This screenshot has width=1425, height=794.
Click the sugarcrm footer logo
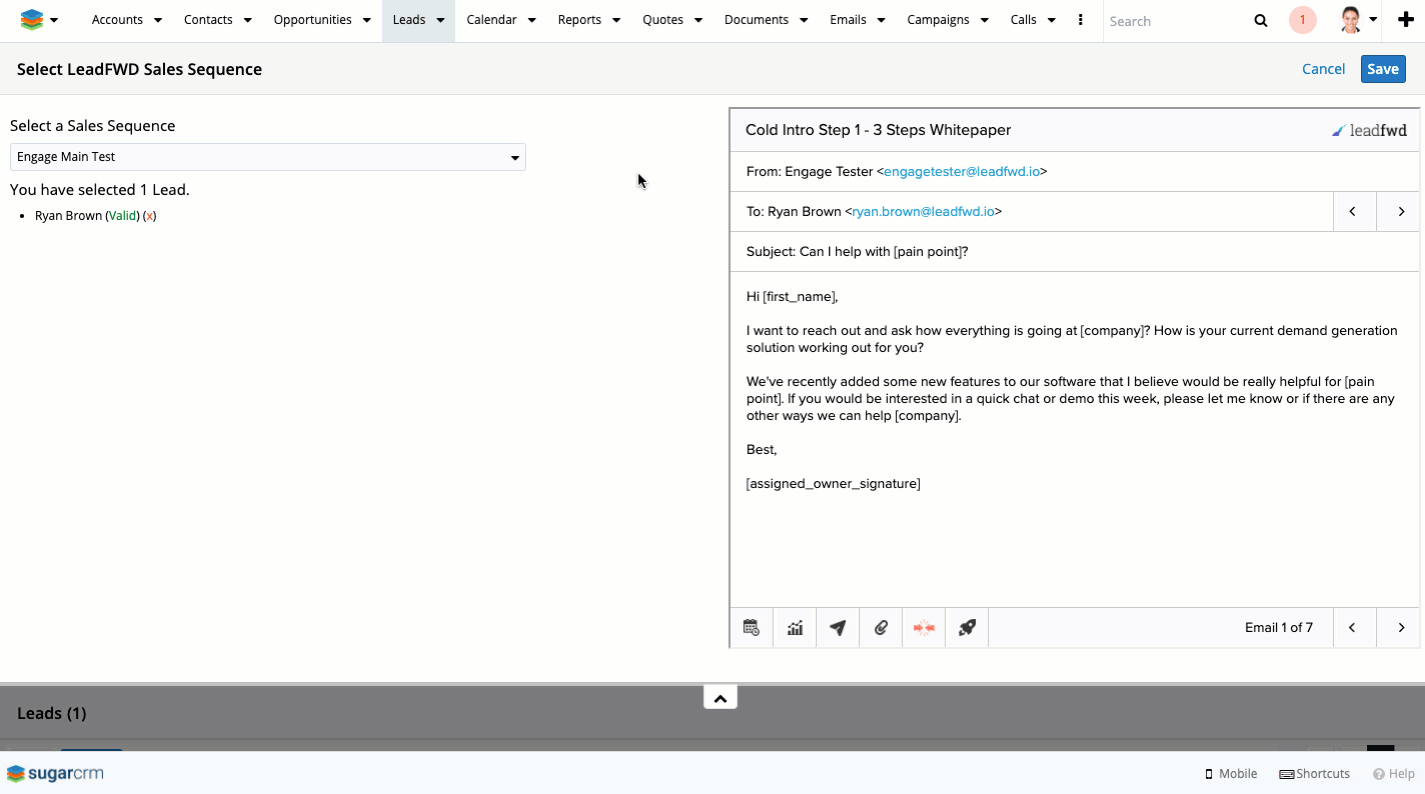click(55, 773)
